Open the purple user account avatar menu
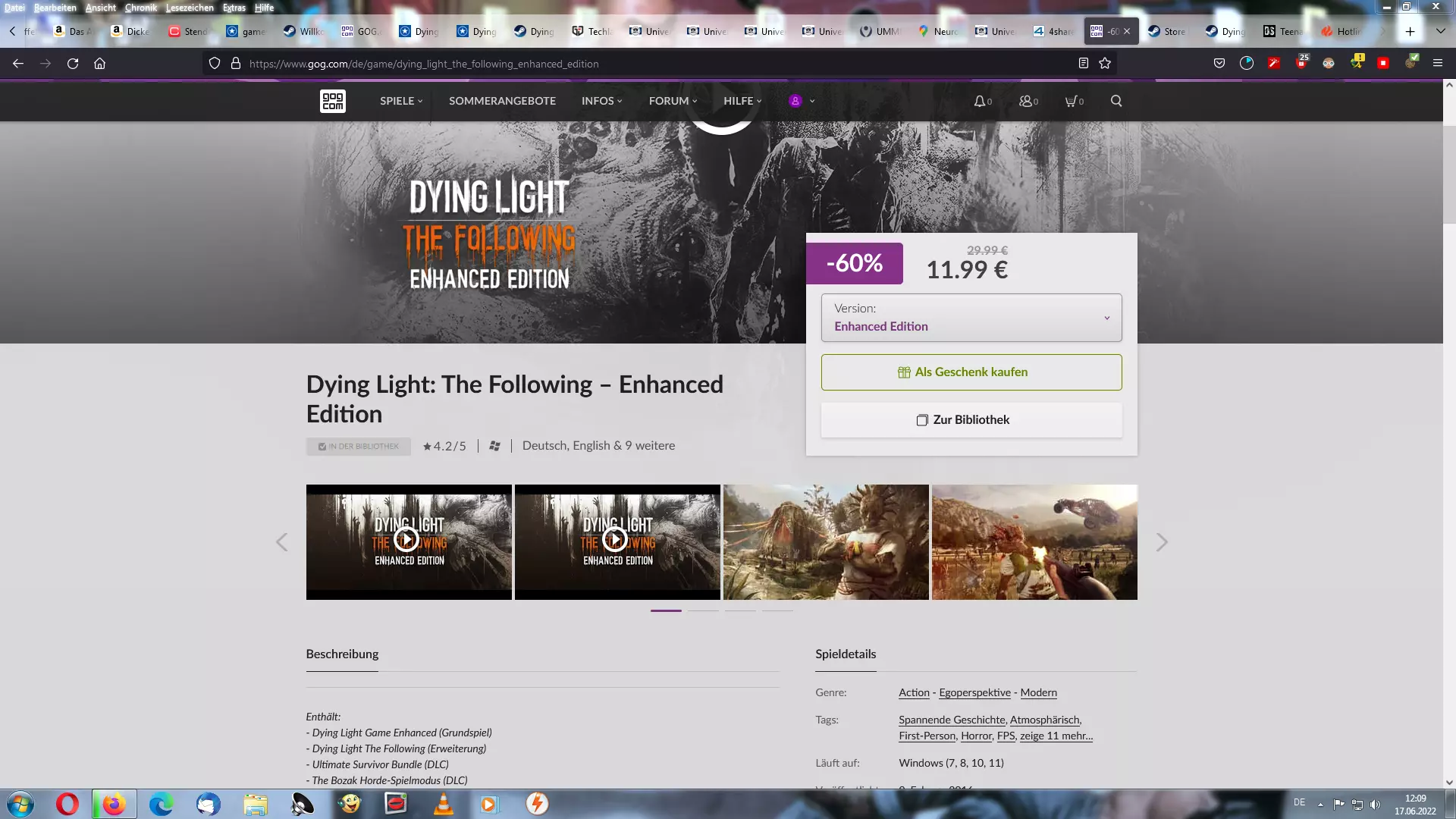This screenshot has width=1456, height=819. pos(802,101)
